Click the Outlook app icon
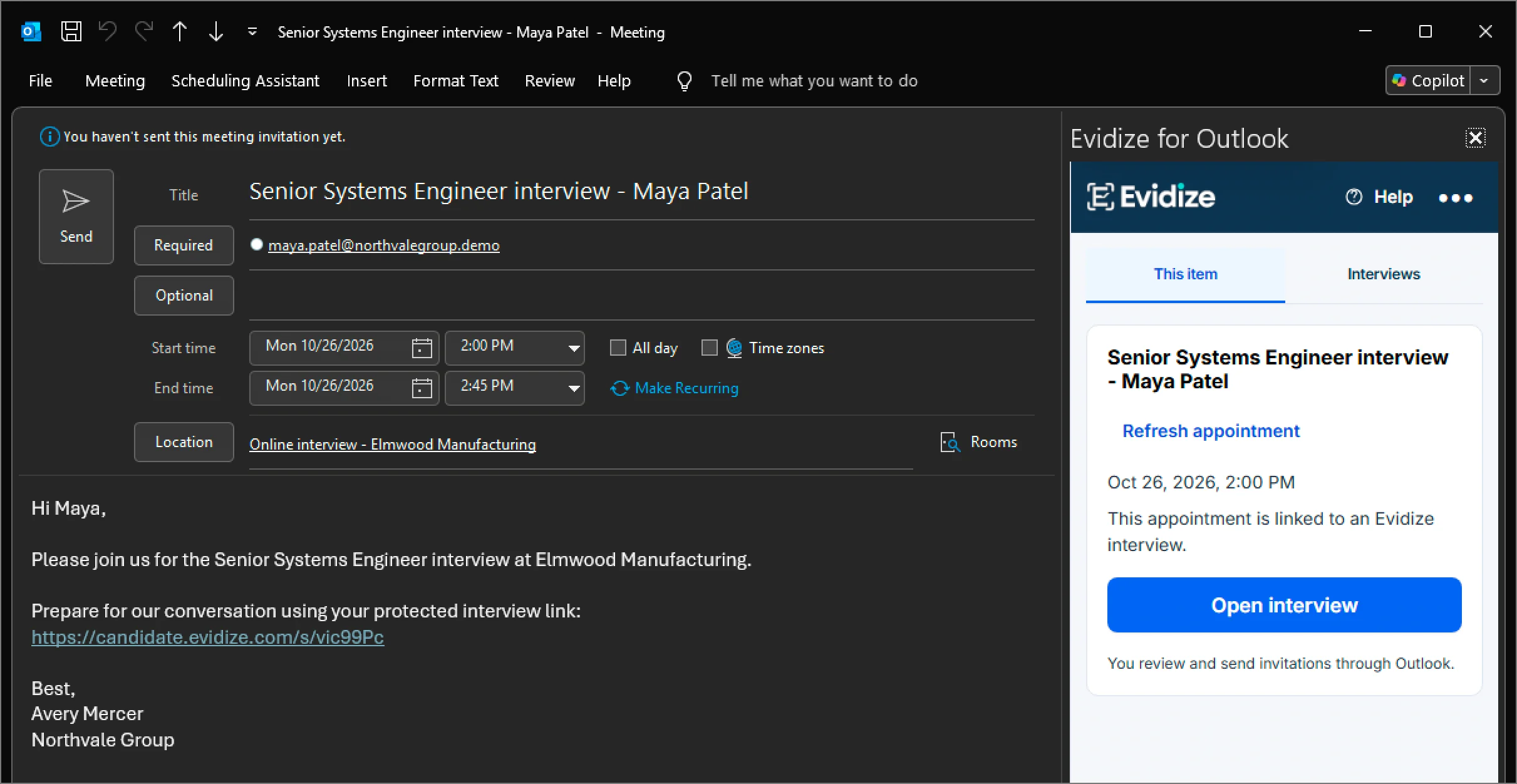1517x784 pixels. [31, 31]
